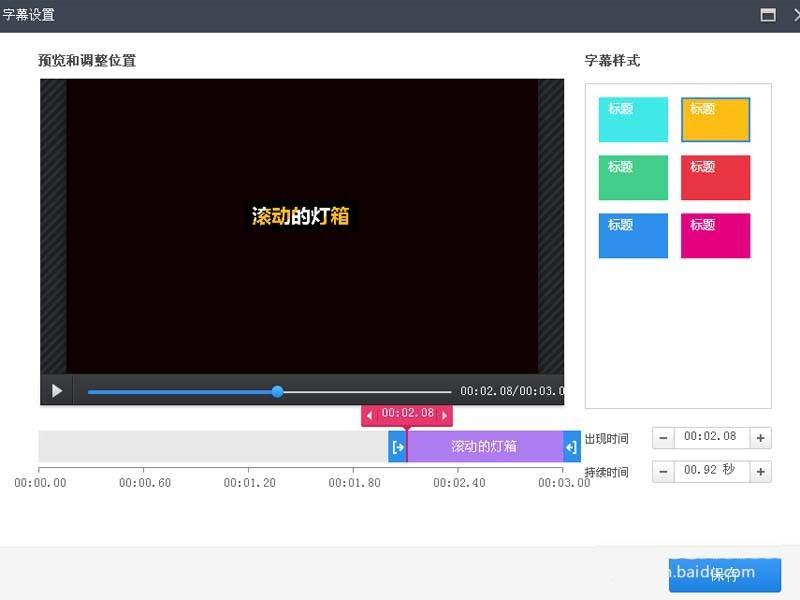Click the 00.92 秒 duration field
The image size is (800, 600).
[712, 471]
